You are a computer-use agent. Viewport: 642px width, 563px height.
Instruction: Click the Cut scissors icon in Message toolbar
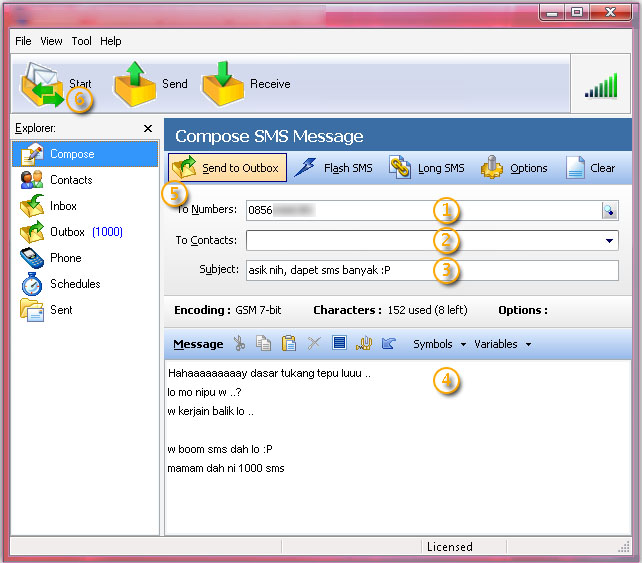[239, 343]
